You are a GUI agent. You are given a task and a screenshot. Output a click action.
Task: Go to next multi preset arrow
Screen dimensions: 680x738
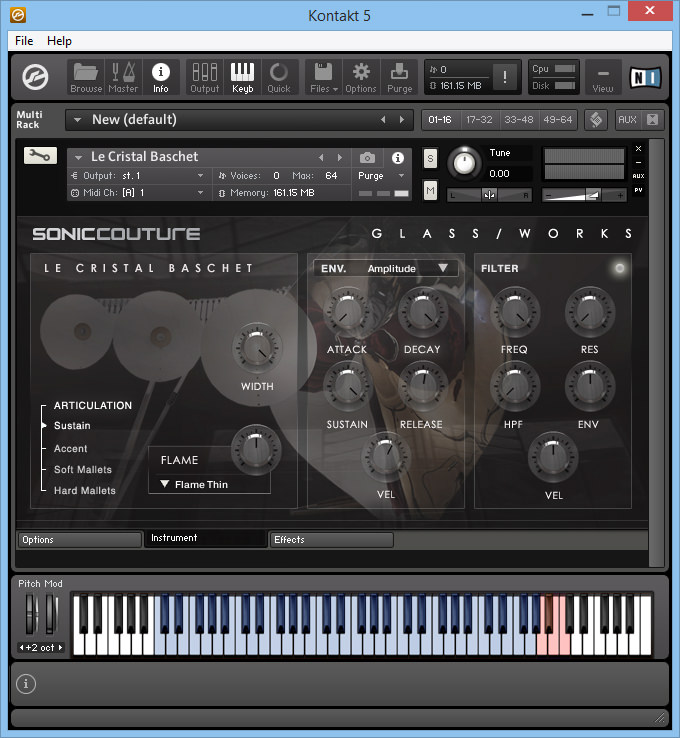coord(401,120)
